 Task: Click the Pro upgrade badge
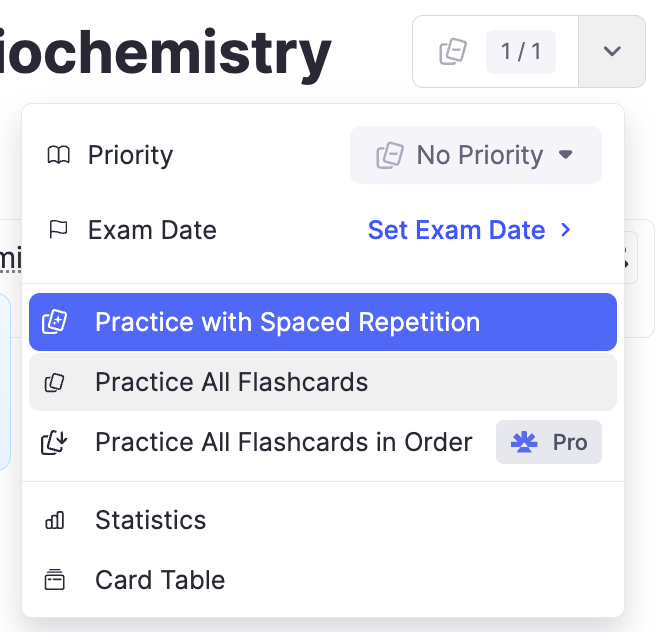coord(549,442)
